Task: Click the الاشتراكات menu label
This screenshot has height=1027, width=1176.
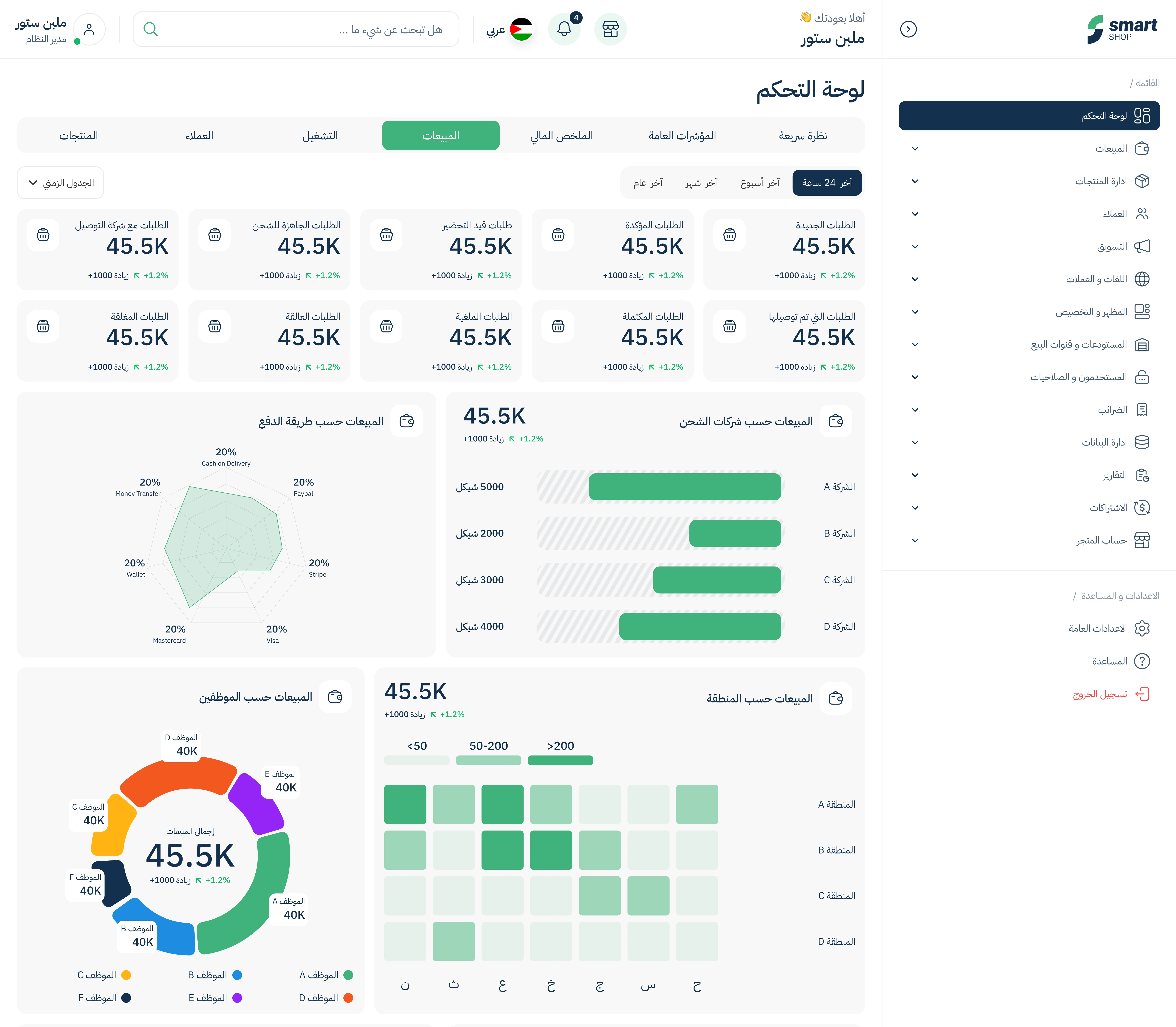Action: pos(1108,508)
